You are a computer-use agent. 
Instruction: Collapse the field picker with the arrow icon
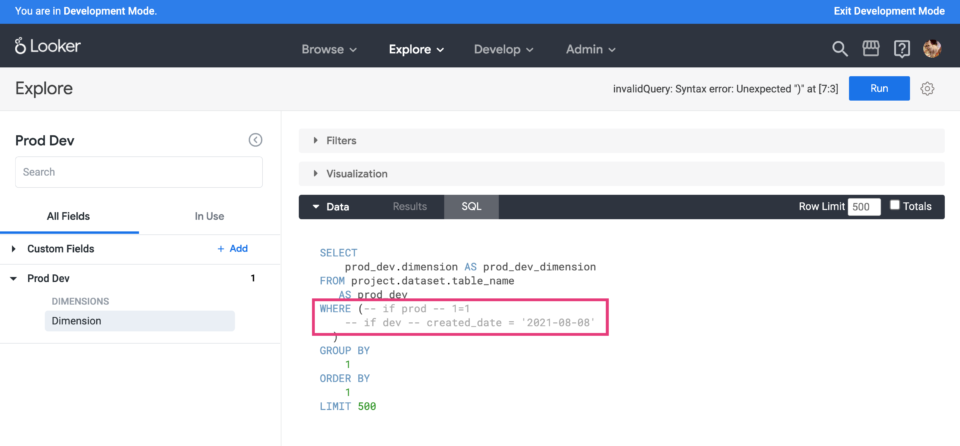pyautogui.click(x=255, y=140)
